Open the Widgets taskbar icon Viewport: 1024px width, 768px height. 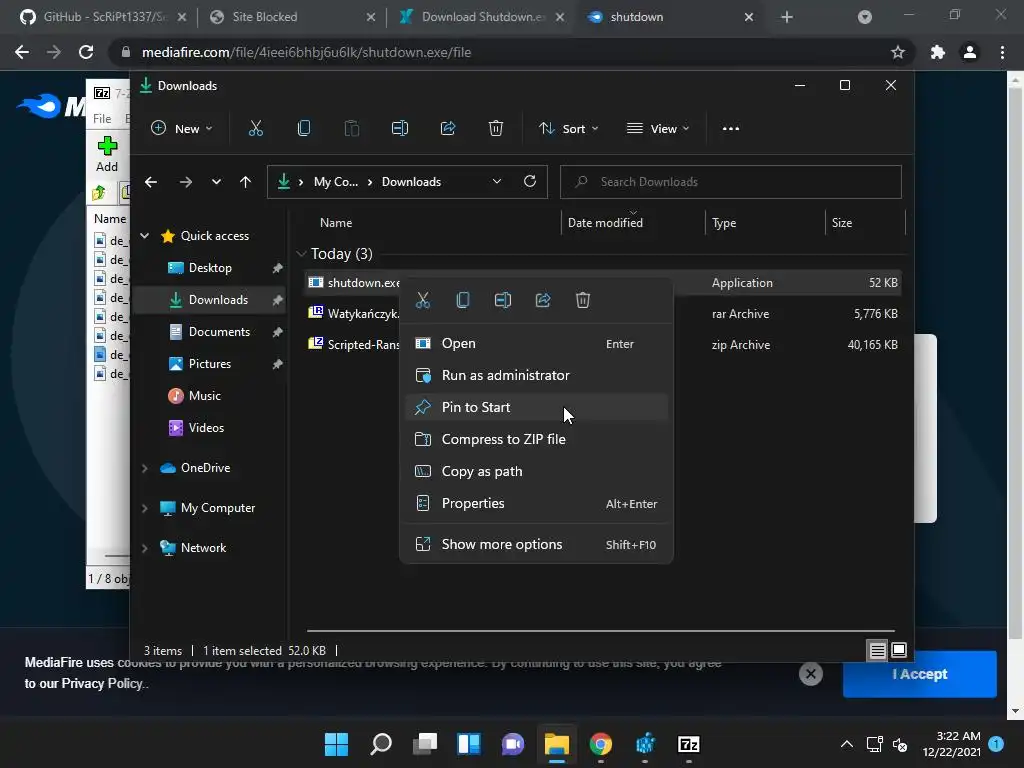click(469, 744)
